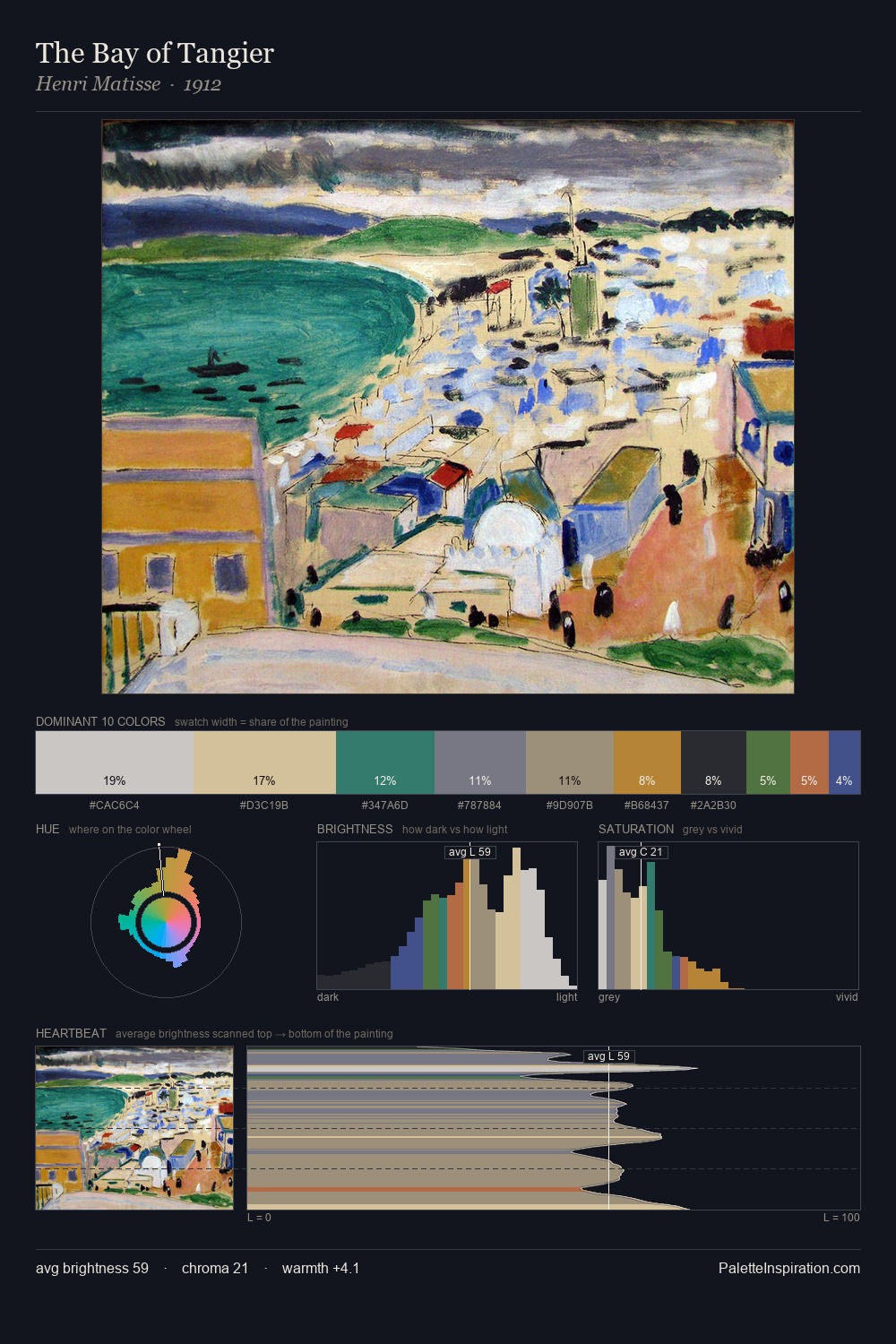Select the taupe 11% swatch #9D907B

coord(570,762)
